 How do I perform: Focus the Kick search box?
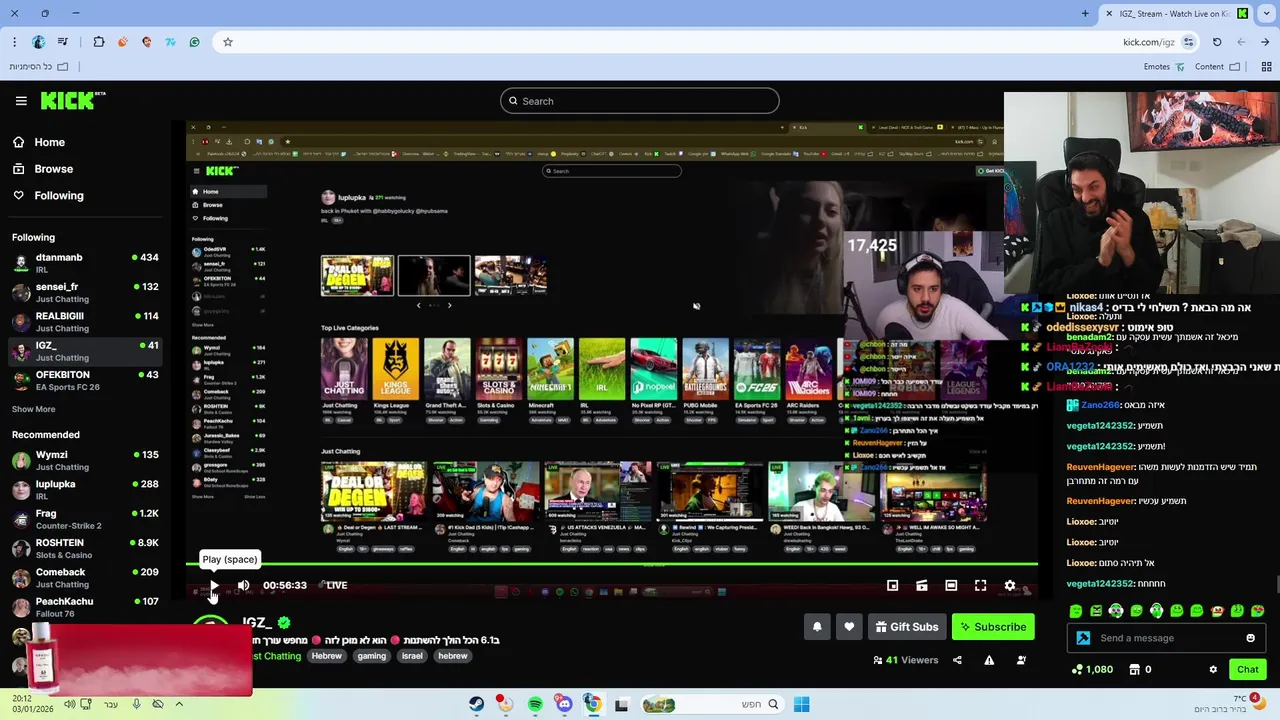point(640,101)
